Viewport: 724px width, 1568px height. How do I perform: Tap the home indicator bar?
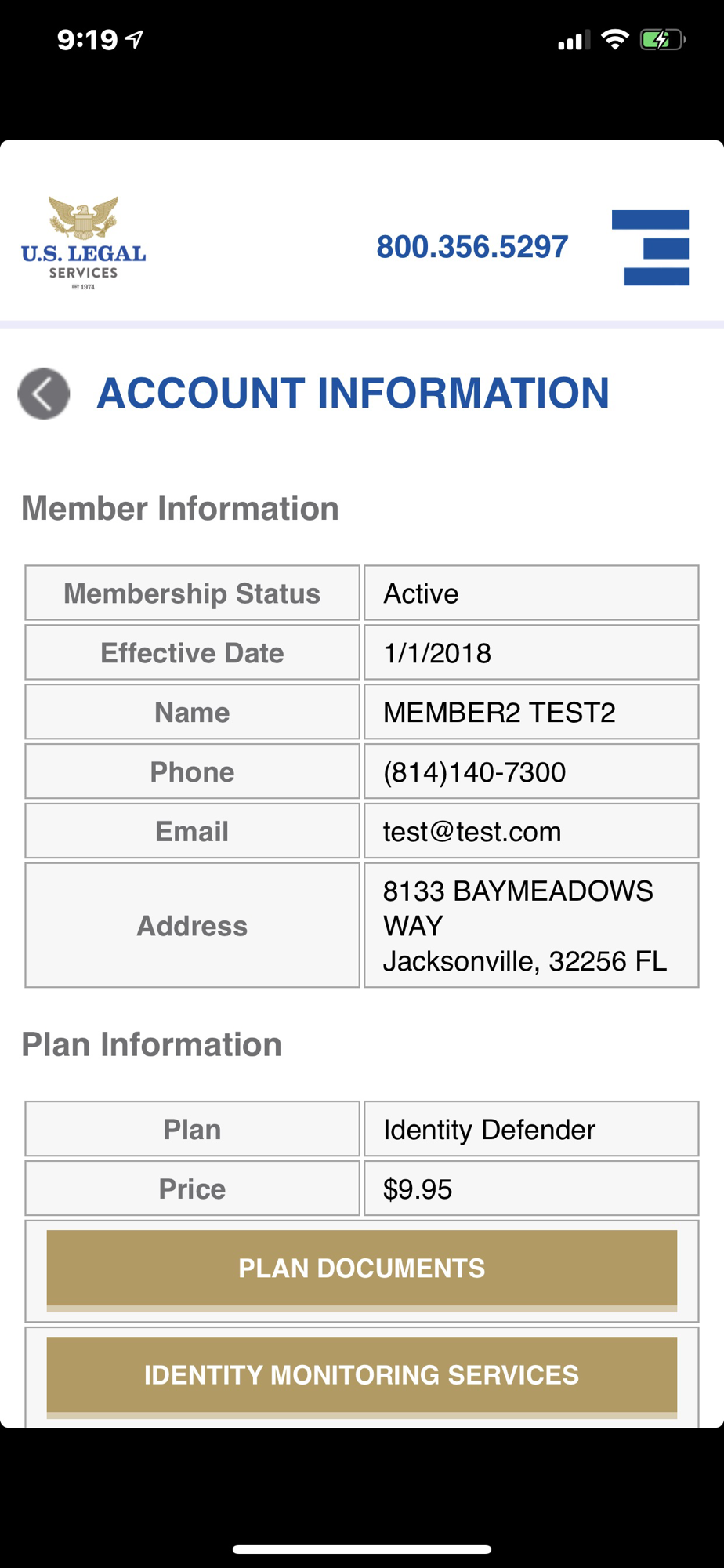[x=362, y=1549]
